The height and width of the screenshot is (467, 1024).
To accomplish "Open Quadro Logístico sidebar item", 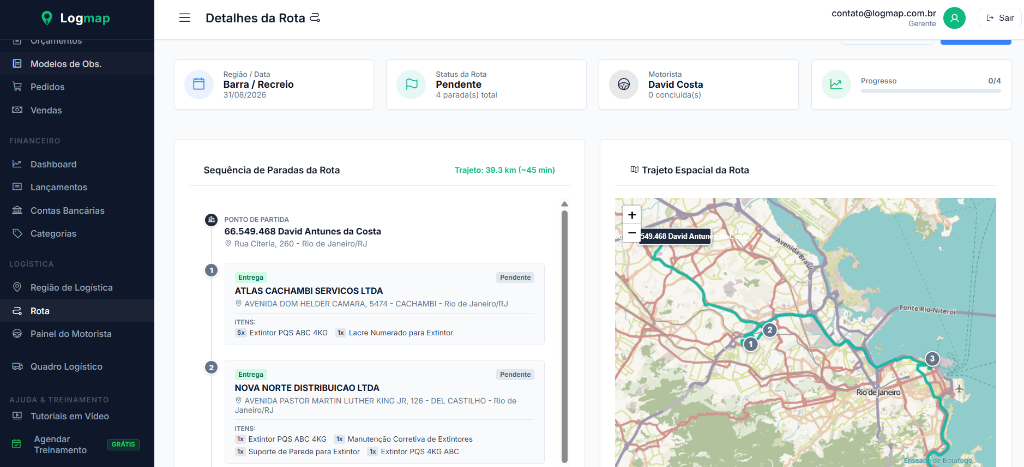I will point(66,366).
